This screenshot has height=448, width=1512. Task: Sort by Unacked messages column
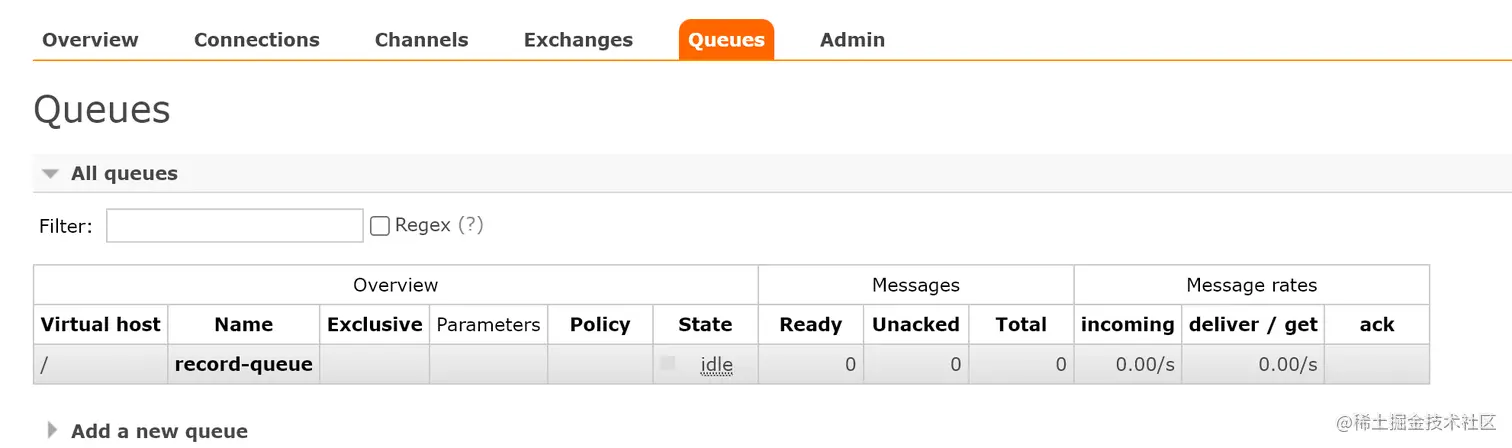pos(915,324)
